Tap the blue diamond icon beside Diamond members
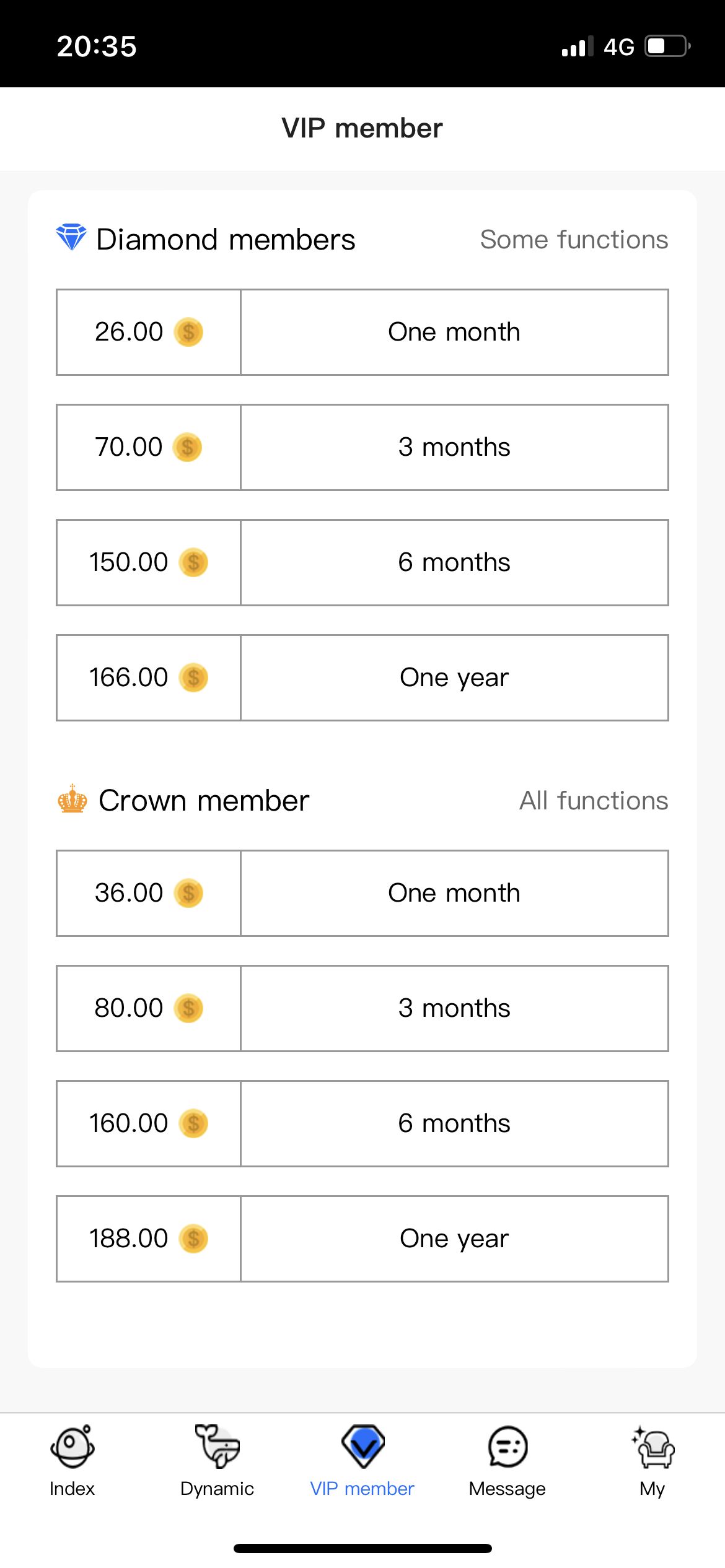The width and height of the screenshot is (725, 1568). 71,237
